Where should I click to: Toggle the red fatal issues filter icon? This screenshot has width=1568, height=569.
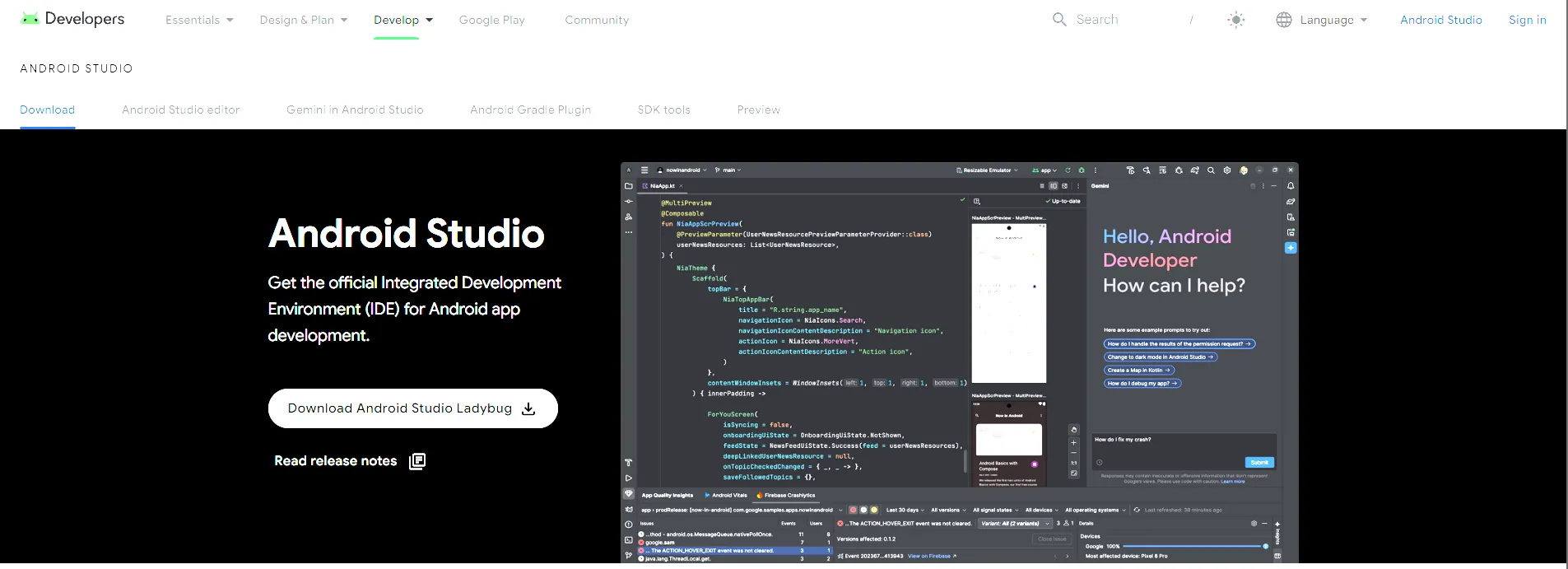[x=854, y=510]
